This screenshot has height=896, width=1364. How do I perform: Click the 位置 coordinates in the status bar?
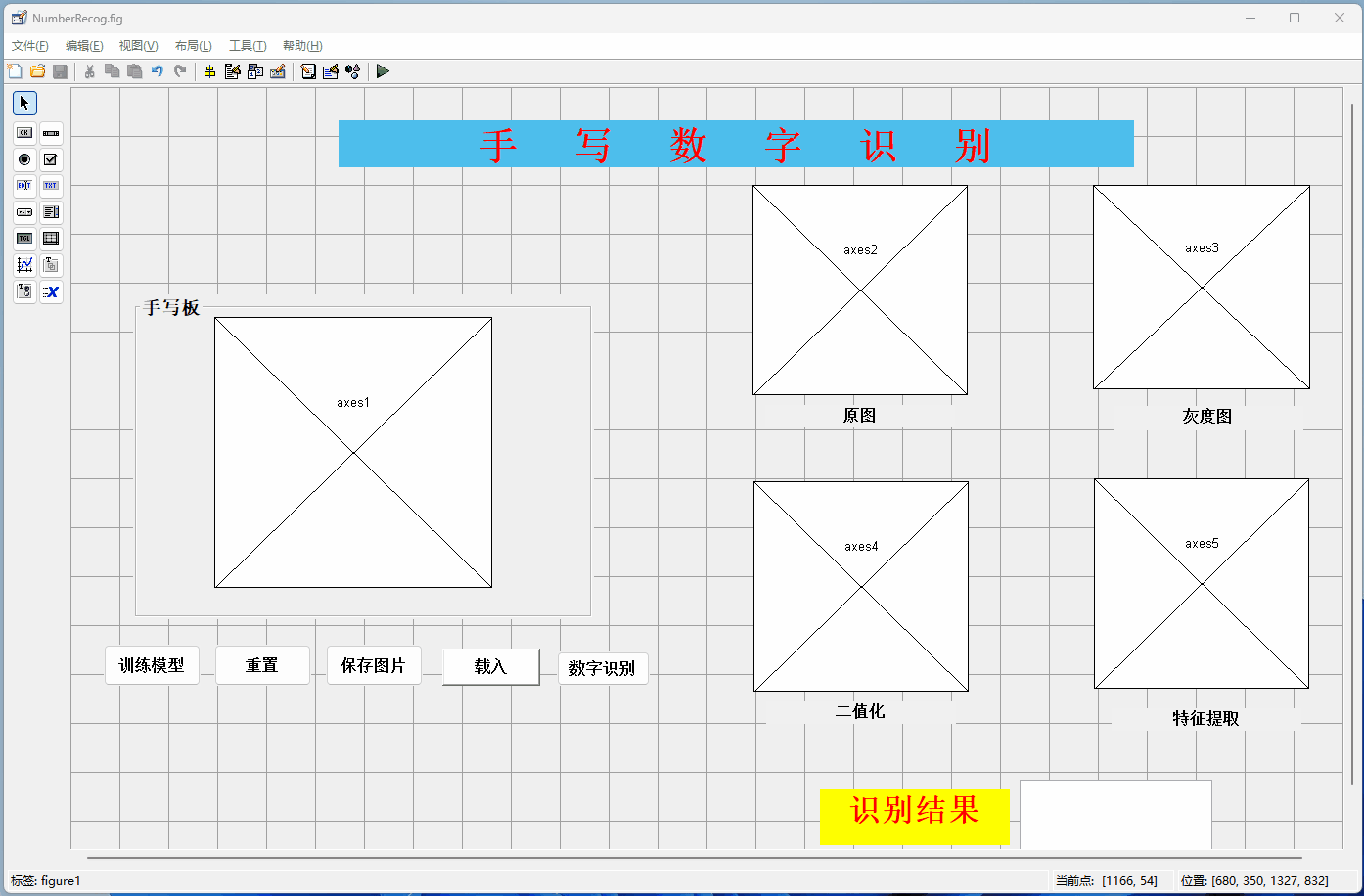pos(1254,881)
